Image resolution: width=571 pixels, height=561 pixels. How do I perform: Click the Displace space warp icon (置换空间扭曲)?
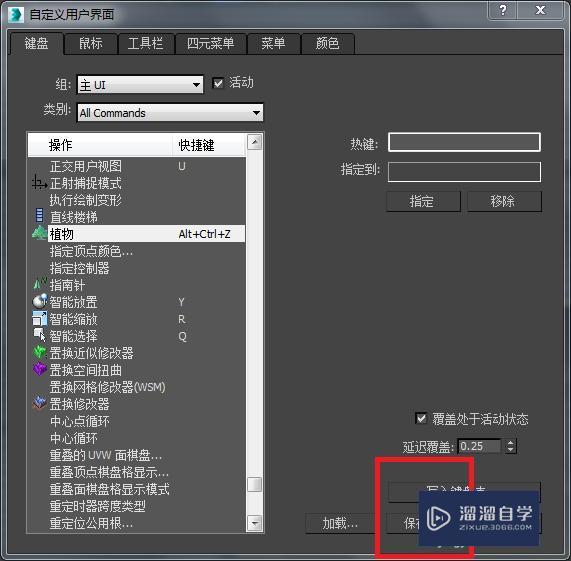click(40, 370)
